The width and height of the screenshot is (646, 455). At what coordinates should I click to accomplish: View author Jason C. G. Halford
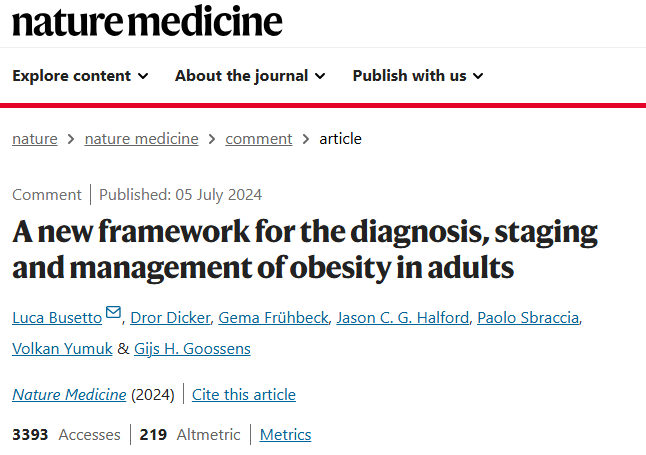click(403, 318)
